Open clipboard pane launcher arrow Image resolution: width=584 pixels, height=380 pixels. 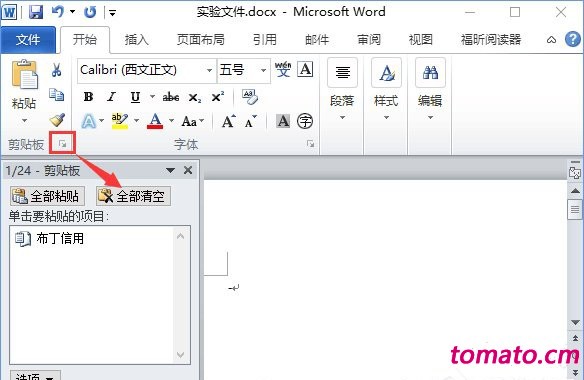(63, 144)
